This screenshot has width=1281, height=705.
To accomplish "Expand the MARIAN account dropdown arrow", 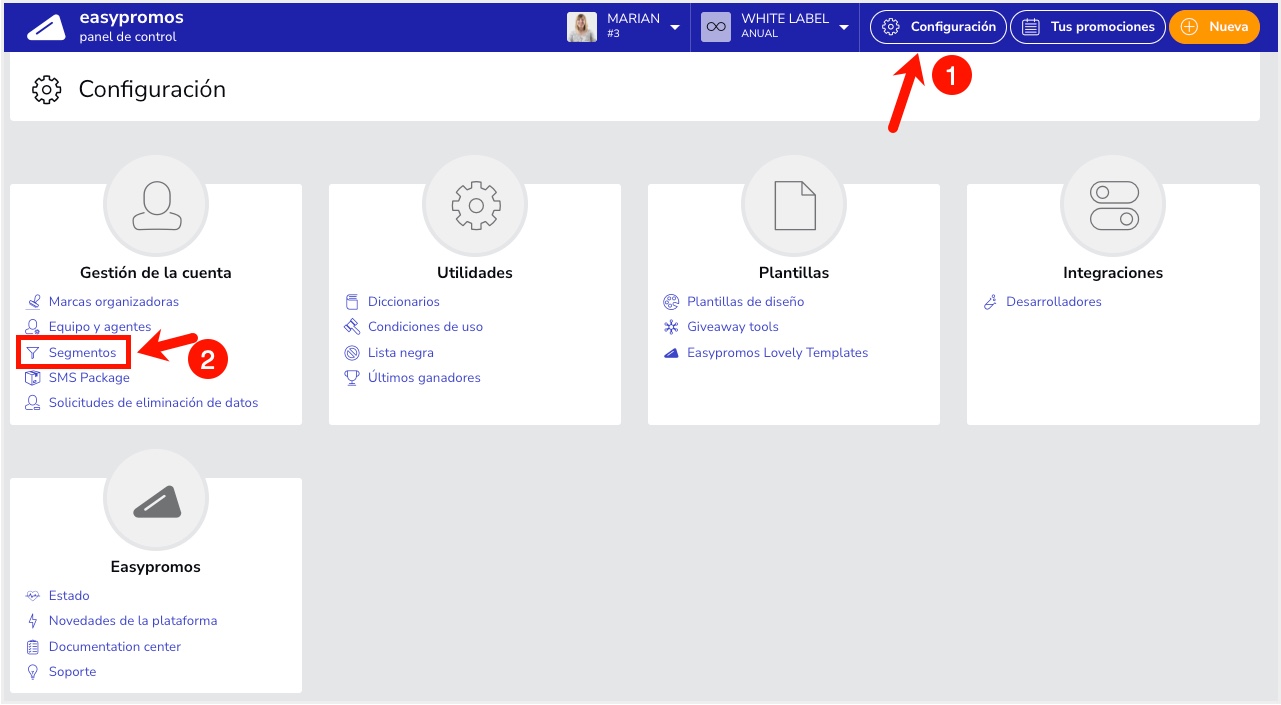I will point(675,27).
